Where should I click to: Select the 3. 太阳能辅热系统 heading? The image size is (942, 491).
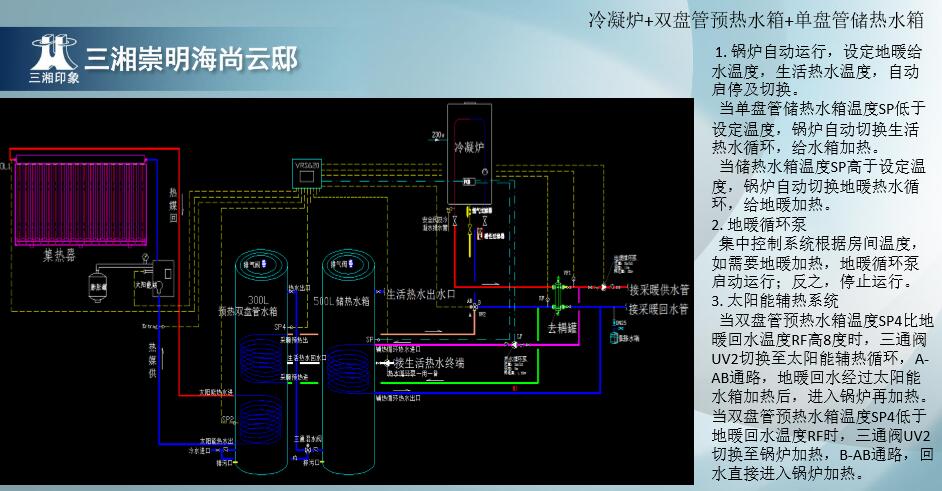(x=775, y=300)
